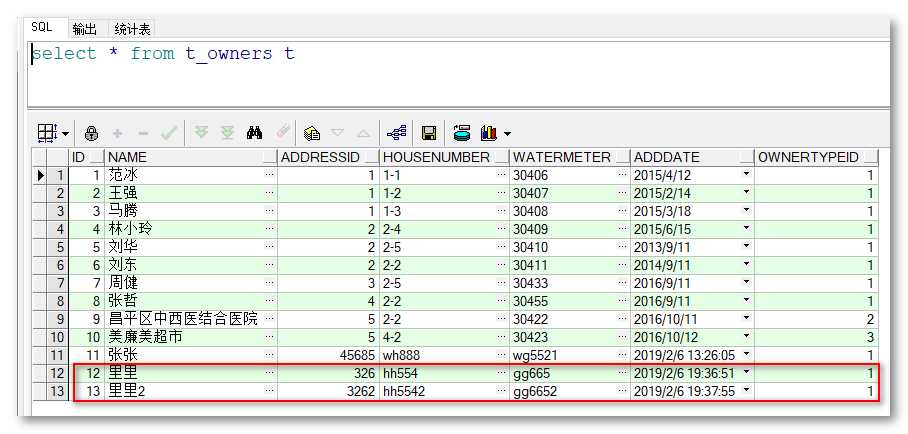Switch to the 统计表 tab
The height and width of the screenshot is (434, 908).
[133, 29]
